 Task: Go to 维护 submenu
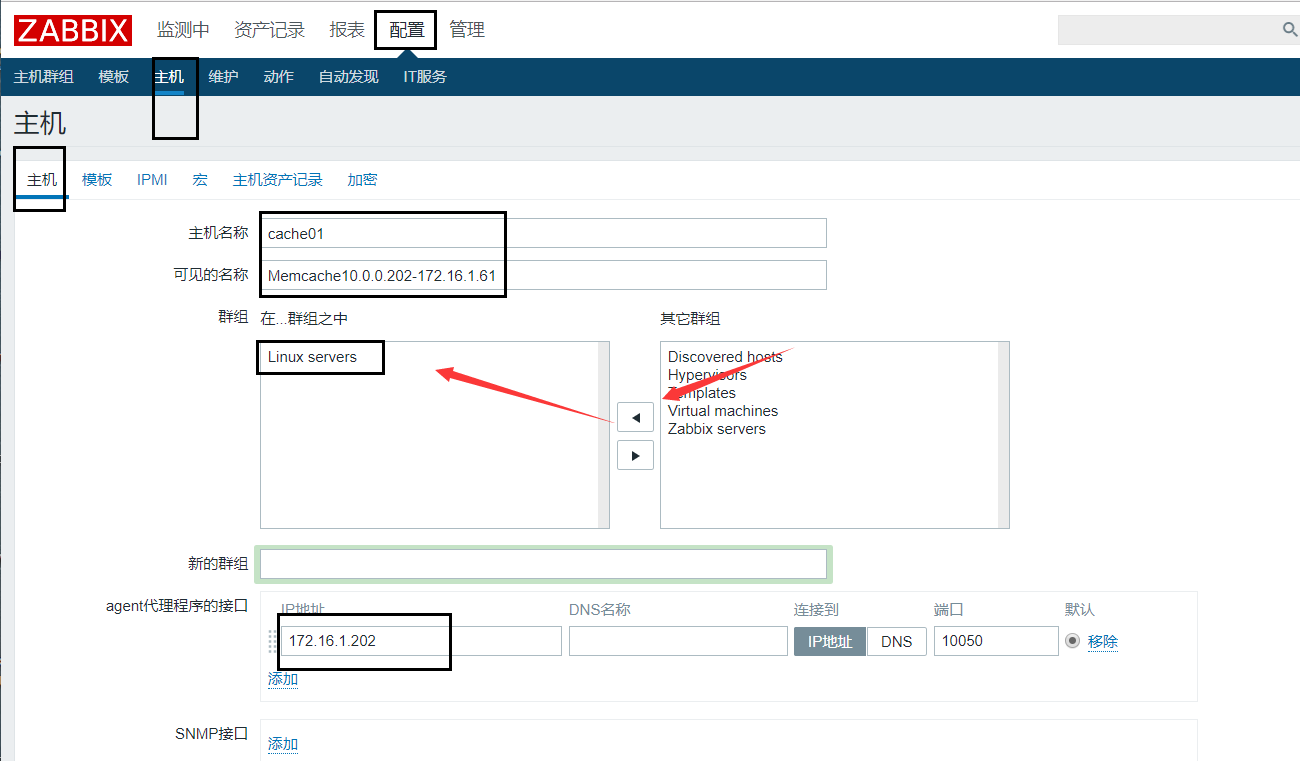[224, 77]
